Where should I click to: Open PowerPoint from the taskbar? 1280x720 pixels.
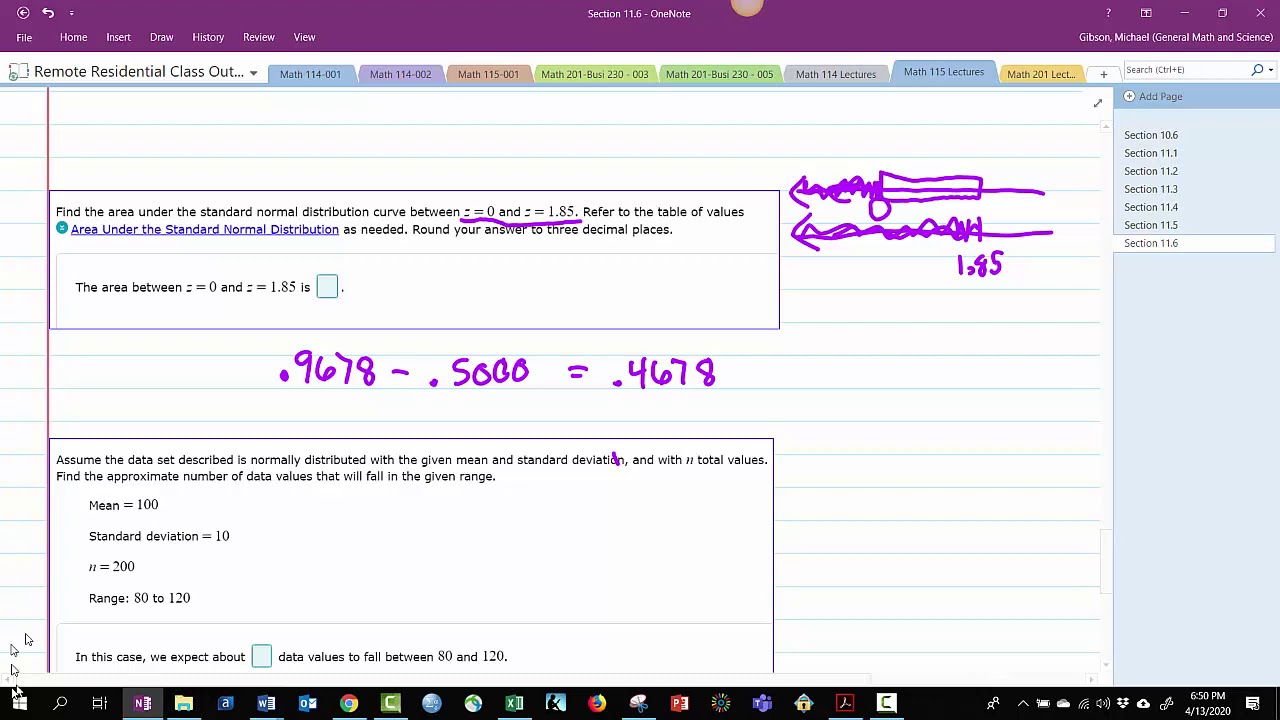pos(679,703)
